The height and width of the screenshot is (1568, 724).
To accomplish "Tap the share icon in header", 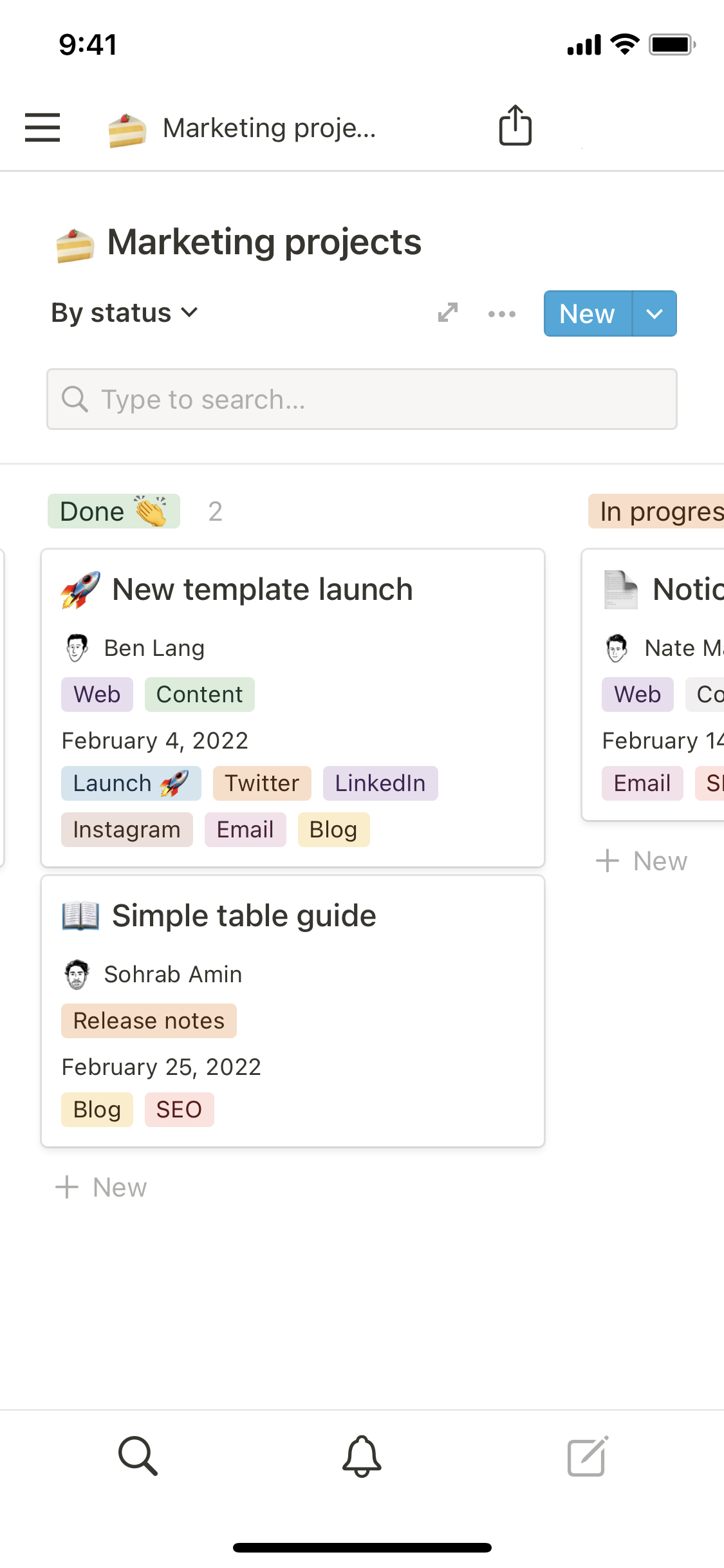I will [515, 126].
